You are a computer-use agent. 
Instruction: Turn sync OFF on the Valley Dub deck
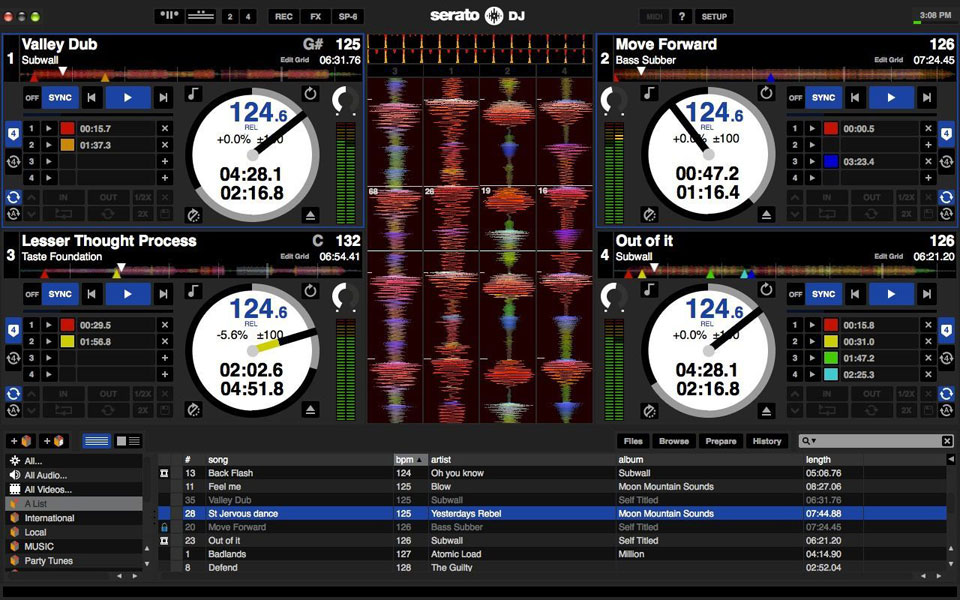(32, 98)
